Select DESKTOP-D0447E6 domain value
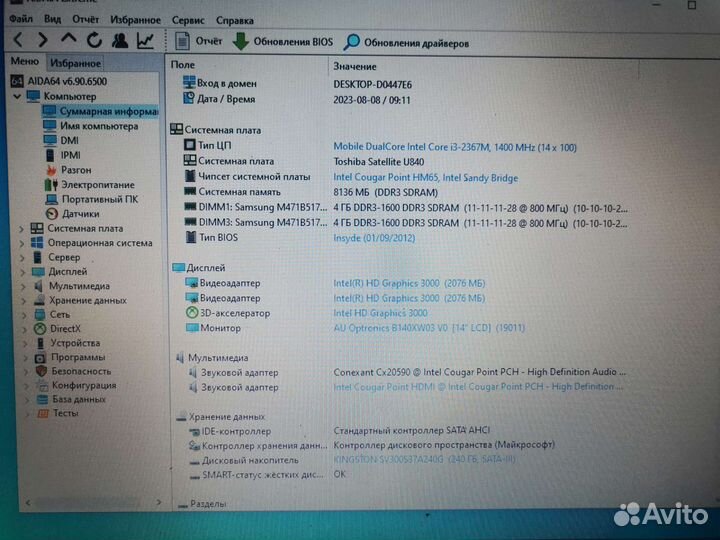 pyautogui.click(x=372, y=84)
